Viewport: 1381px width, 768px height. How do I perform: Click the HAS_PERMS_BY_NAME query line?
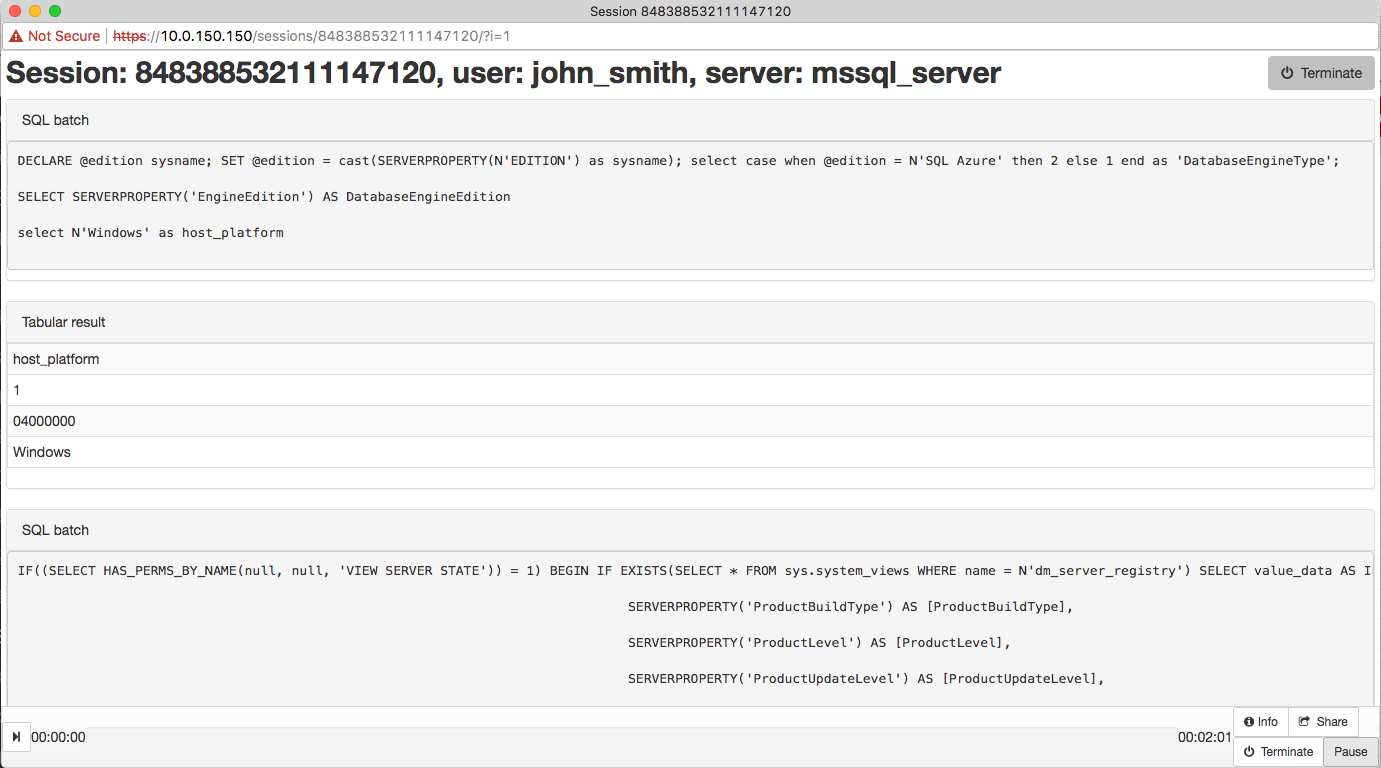[x=695, y=571]
